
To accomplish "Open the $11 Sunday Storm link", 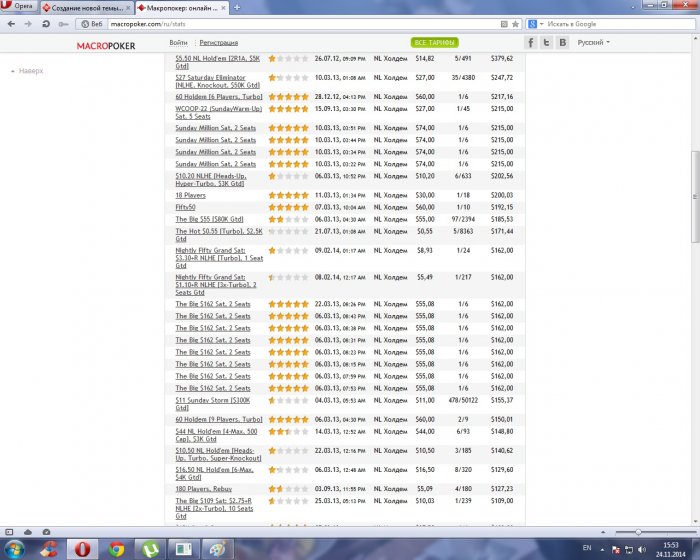I will point(212,404).
